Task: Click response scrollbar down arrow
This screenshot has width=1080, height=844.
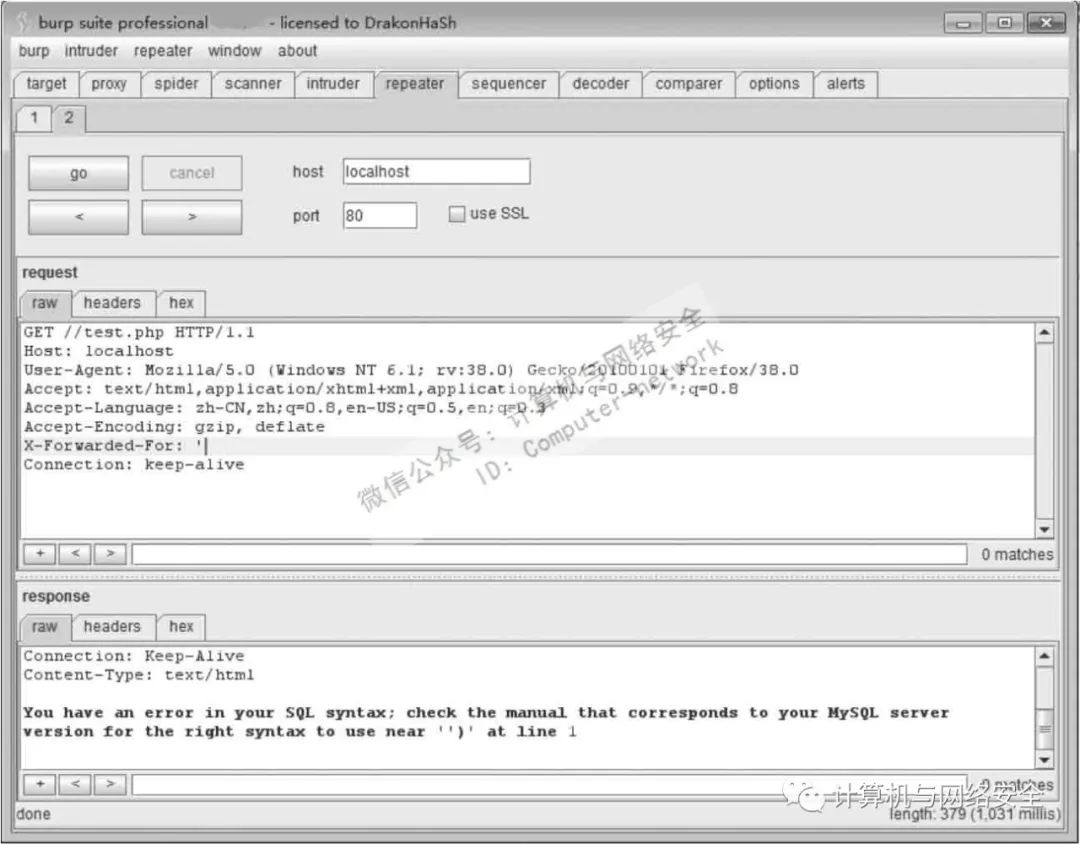Action: click(x=1044, y=760)
